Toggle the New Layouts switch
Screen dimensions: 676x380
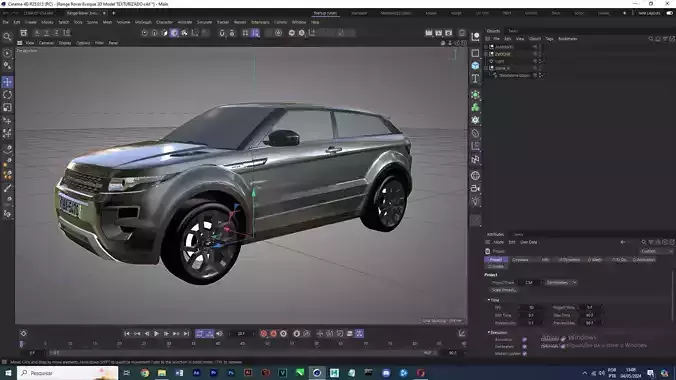(670, 13)
